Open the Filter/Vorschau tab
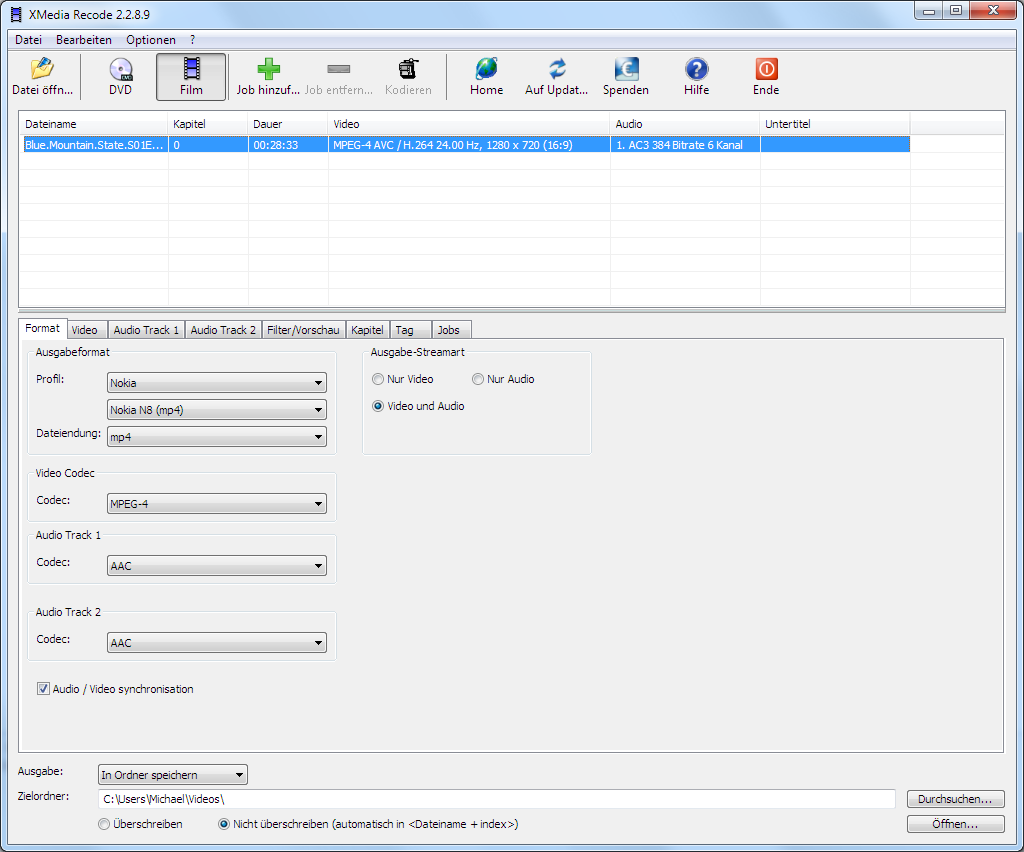Screen dimensions: 1024x852 pyautogui.click(x=303, y=330)
